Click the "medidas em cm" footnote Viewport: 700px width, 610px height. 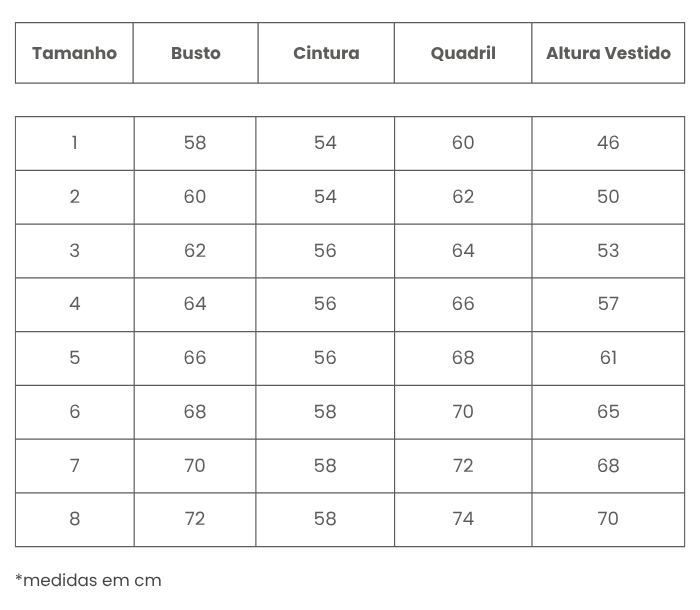[x=88, y=580]
